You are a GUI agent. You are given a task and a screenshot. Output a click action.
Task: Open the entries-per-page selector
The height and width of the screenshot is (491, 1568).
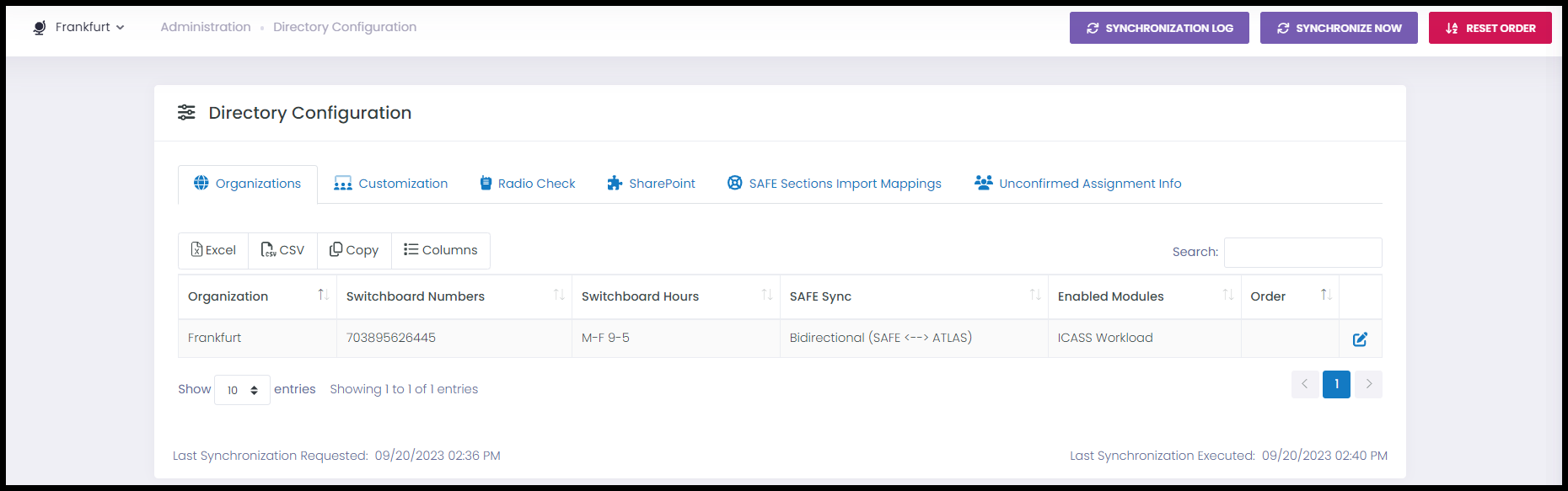coord(242,390)
